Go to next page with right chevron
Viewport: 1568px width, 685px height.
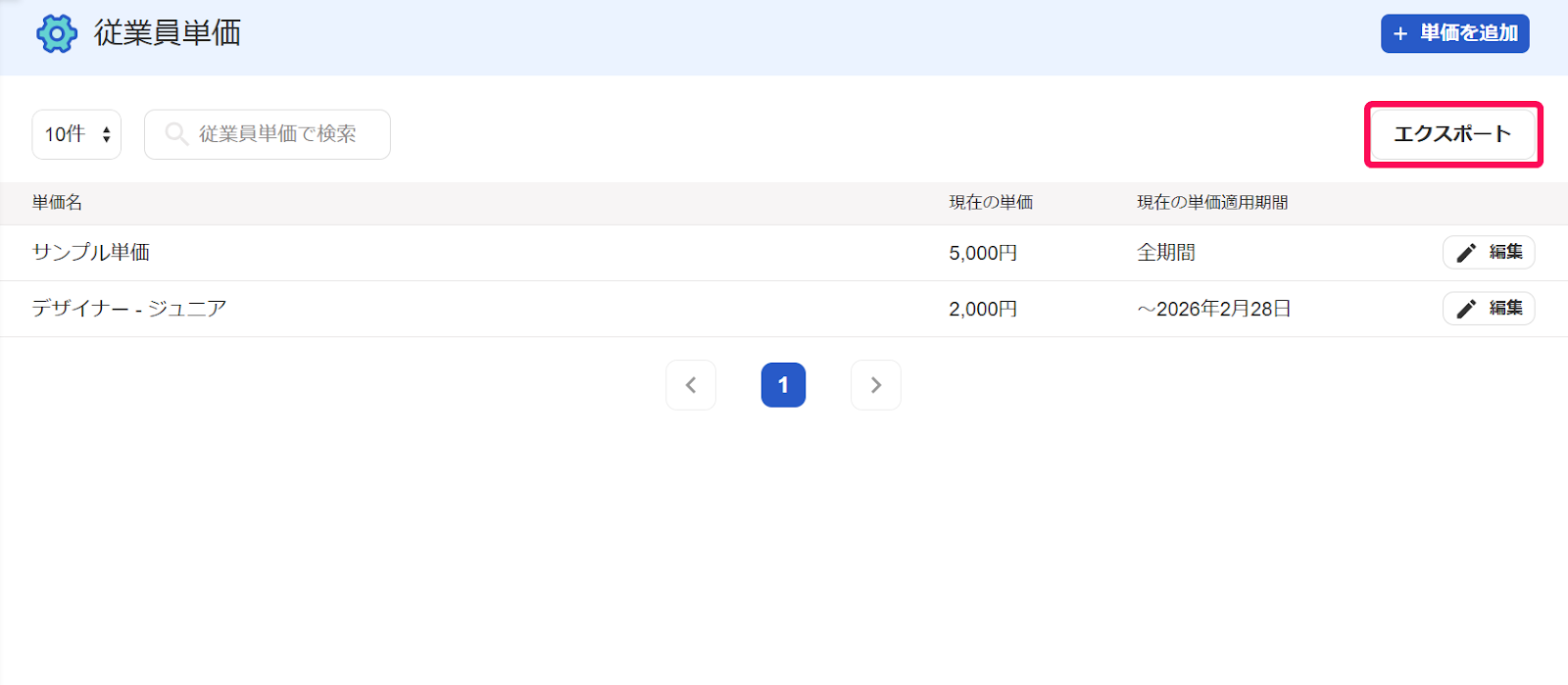click(876, 385)
